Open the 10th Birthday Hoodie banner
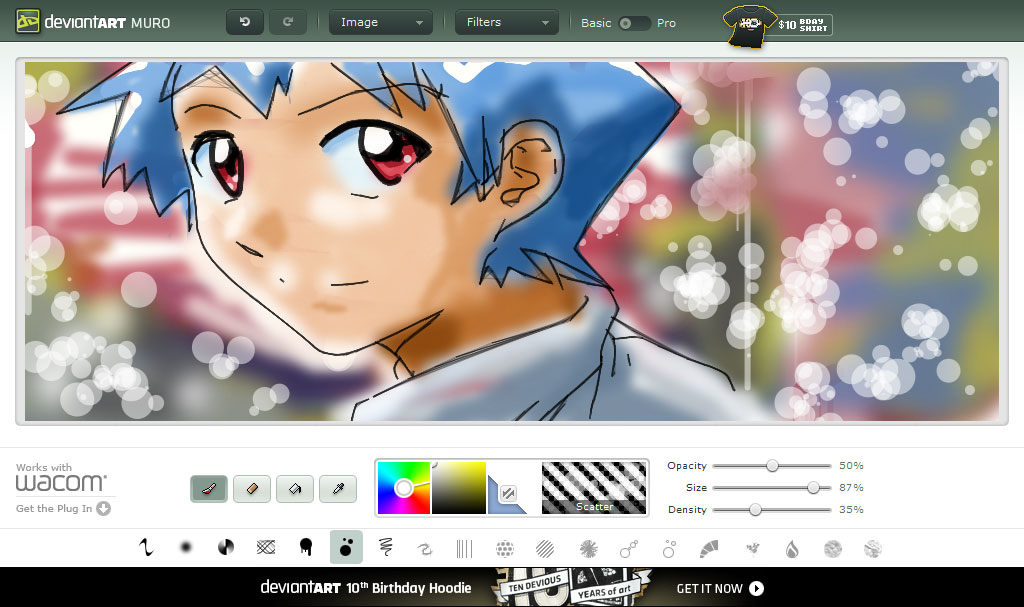The height and width of the screenshot is (607, 1024). click(x=512, y=587)
